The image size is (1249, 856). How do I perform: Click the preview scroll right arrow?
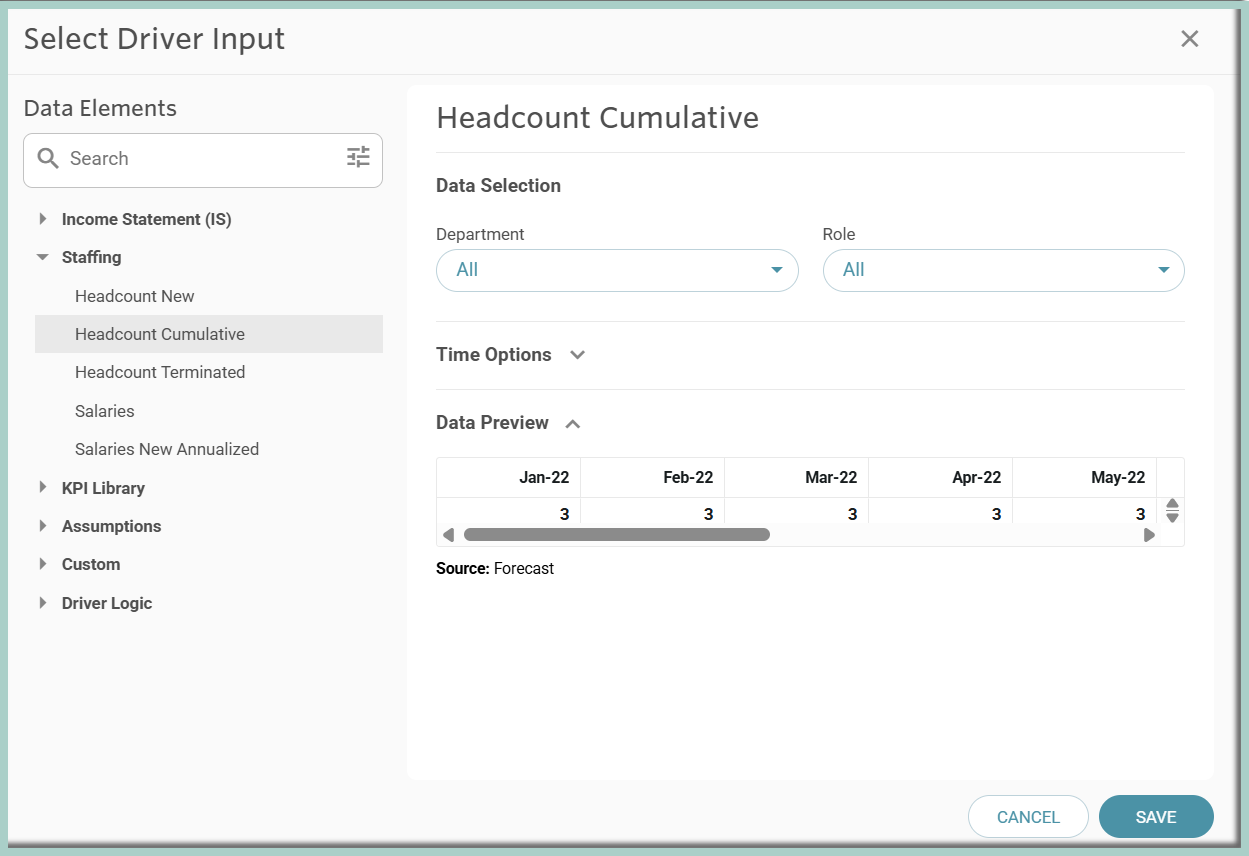point(1149,535)
